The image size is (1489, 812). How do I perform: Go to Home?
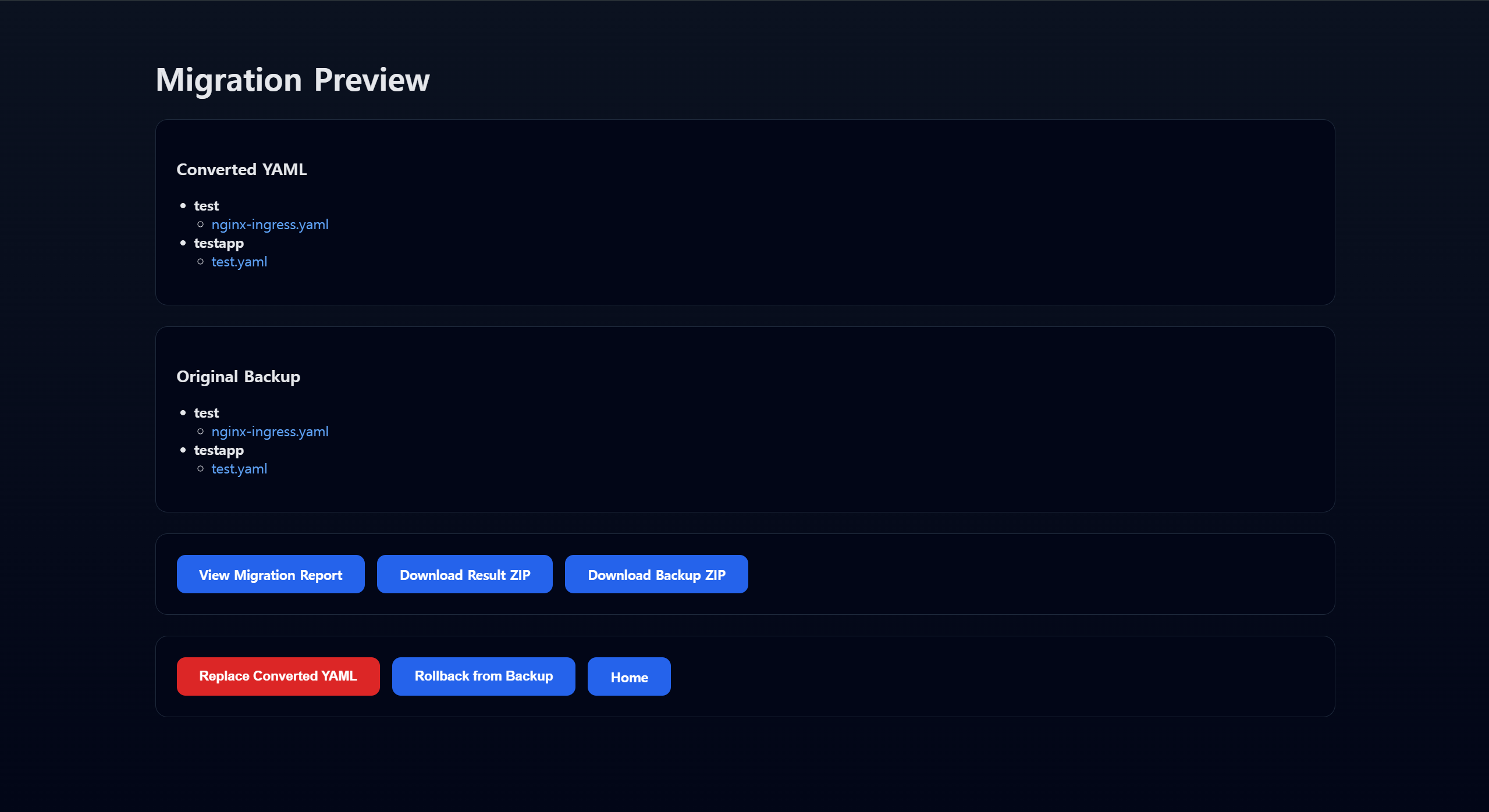(628, 677)
